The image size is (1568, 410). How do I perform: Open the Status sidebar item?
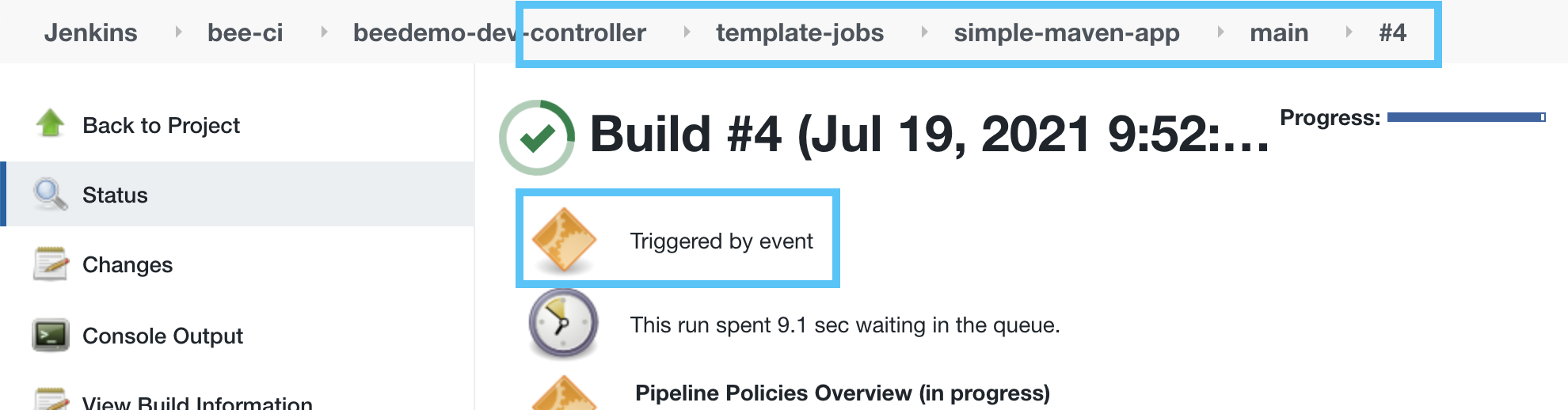[115, 195]
